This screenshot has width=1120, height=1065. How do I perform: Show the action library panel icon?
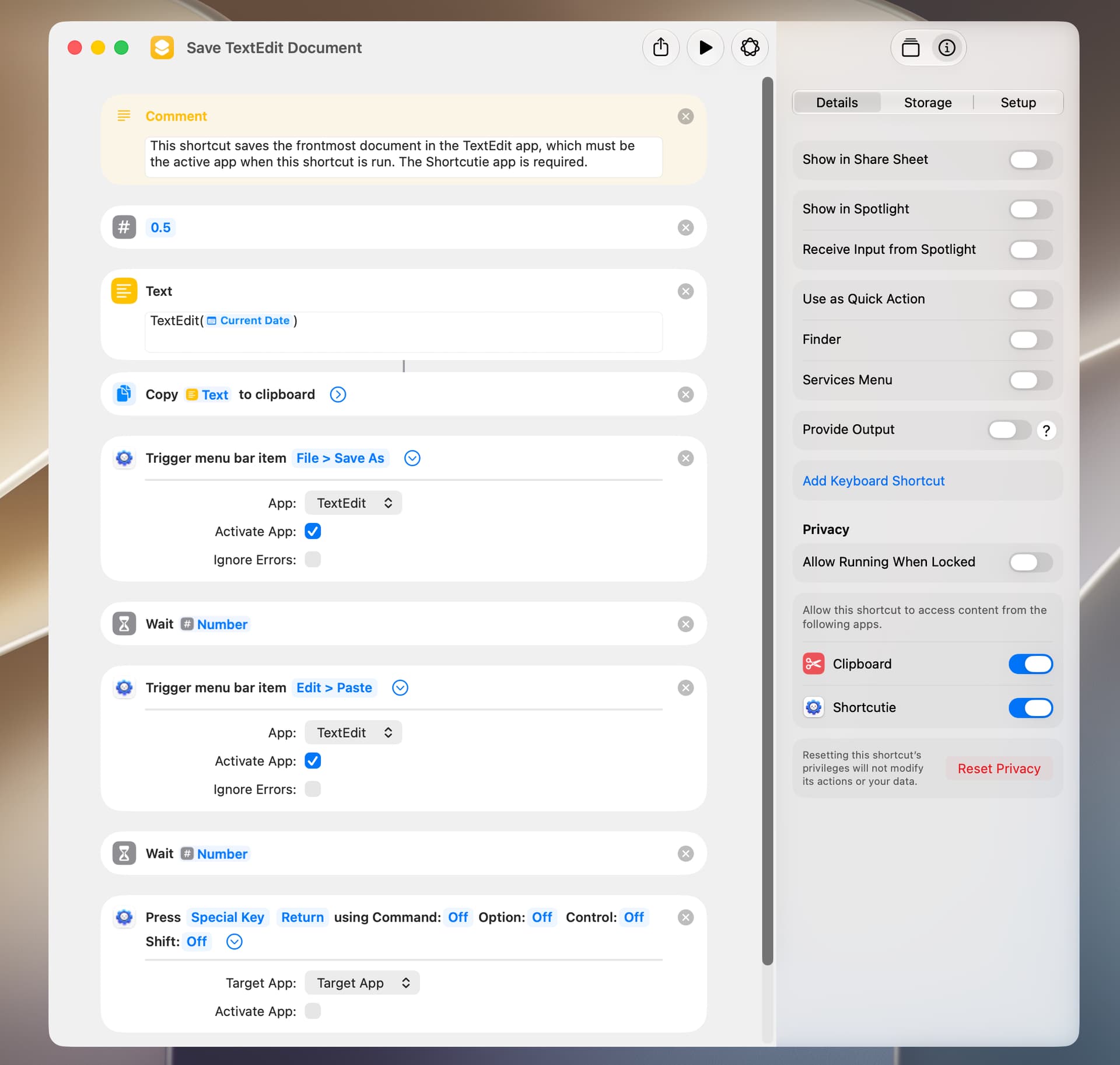point(910,47)
